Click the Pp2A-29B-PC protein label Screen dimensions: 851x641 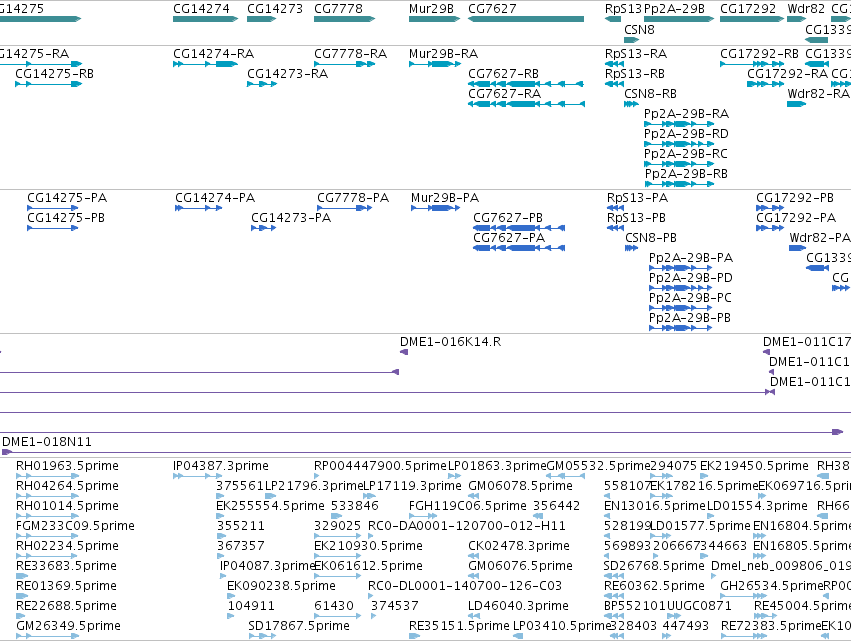690,299
